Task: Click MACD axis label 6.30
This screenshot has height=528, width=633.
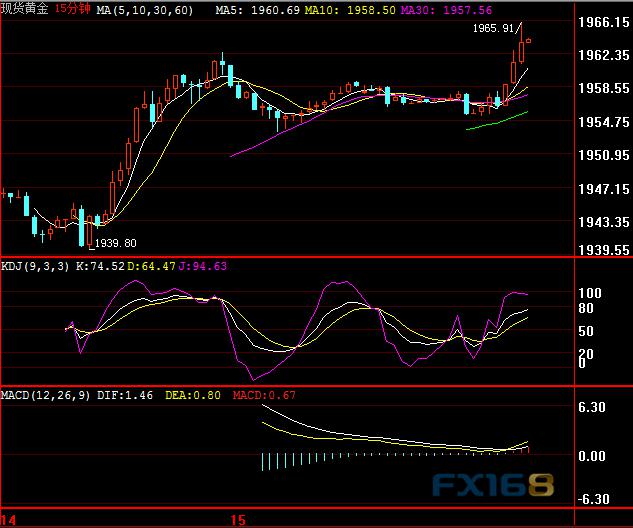Action: pyautogui.click(x=592, y=407)
